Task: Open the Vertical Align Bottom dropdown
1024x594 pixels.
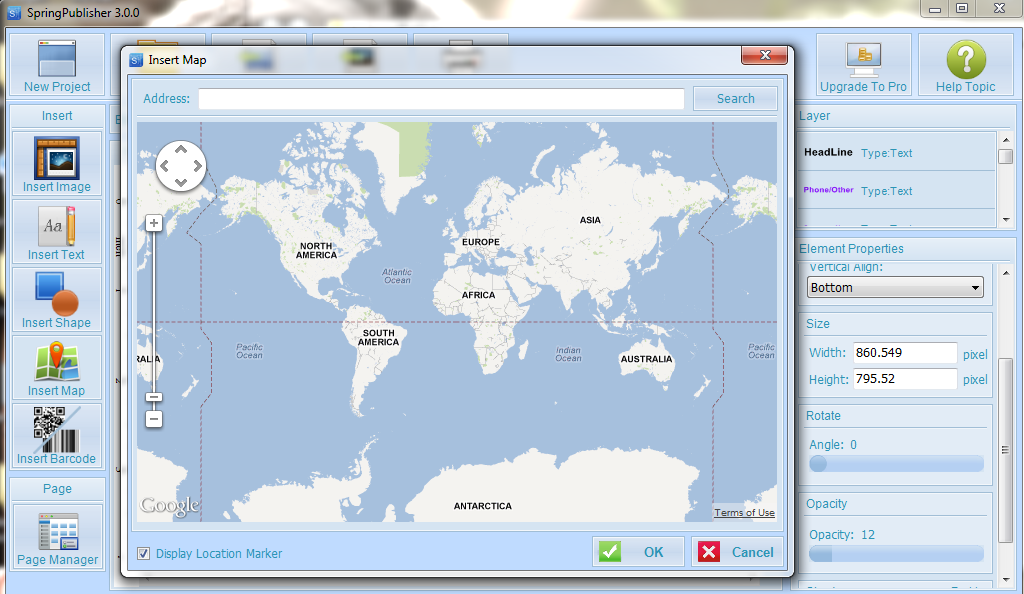Action: (x=895, y=287)
